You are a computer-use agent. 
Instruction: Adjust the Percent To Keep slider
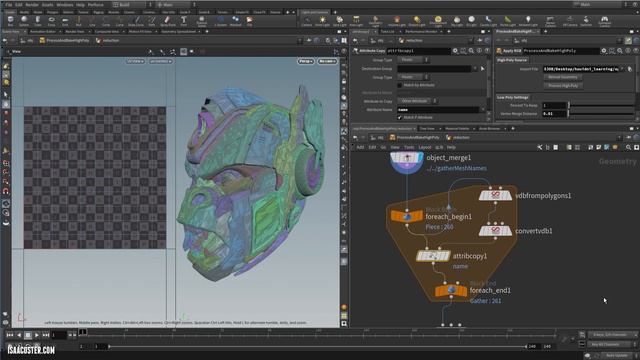click(x=600, y=105)
